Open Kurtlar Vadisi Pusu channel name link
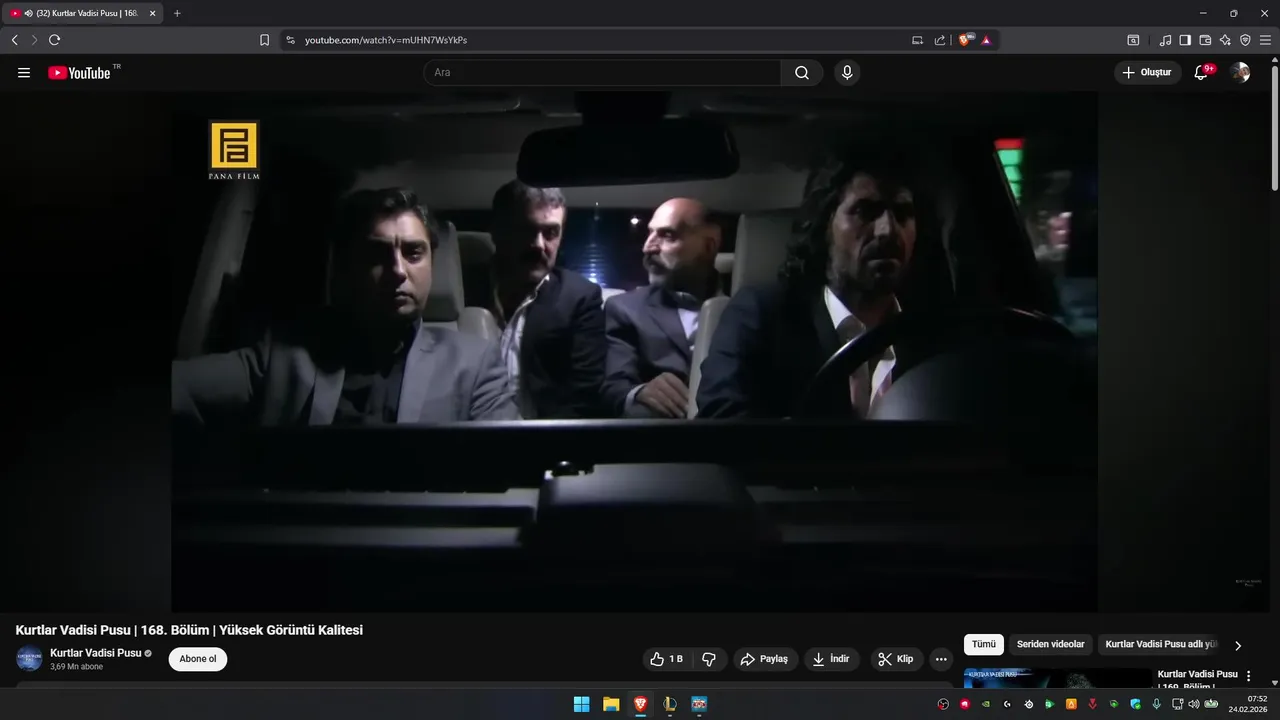 (x=96, y=653)
